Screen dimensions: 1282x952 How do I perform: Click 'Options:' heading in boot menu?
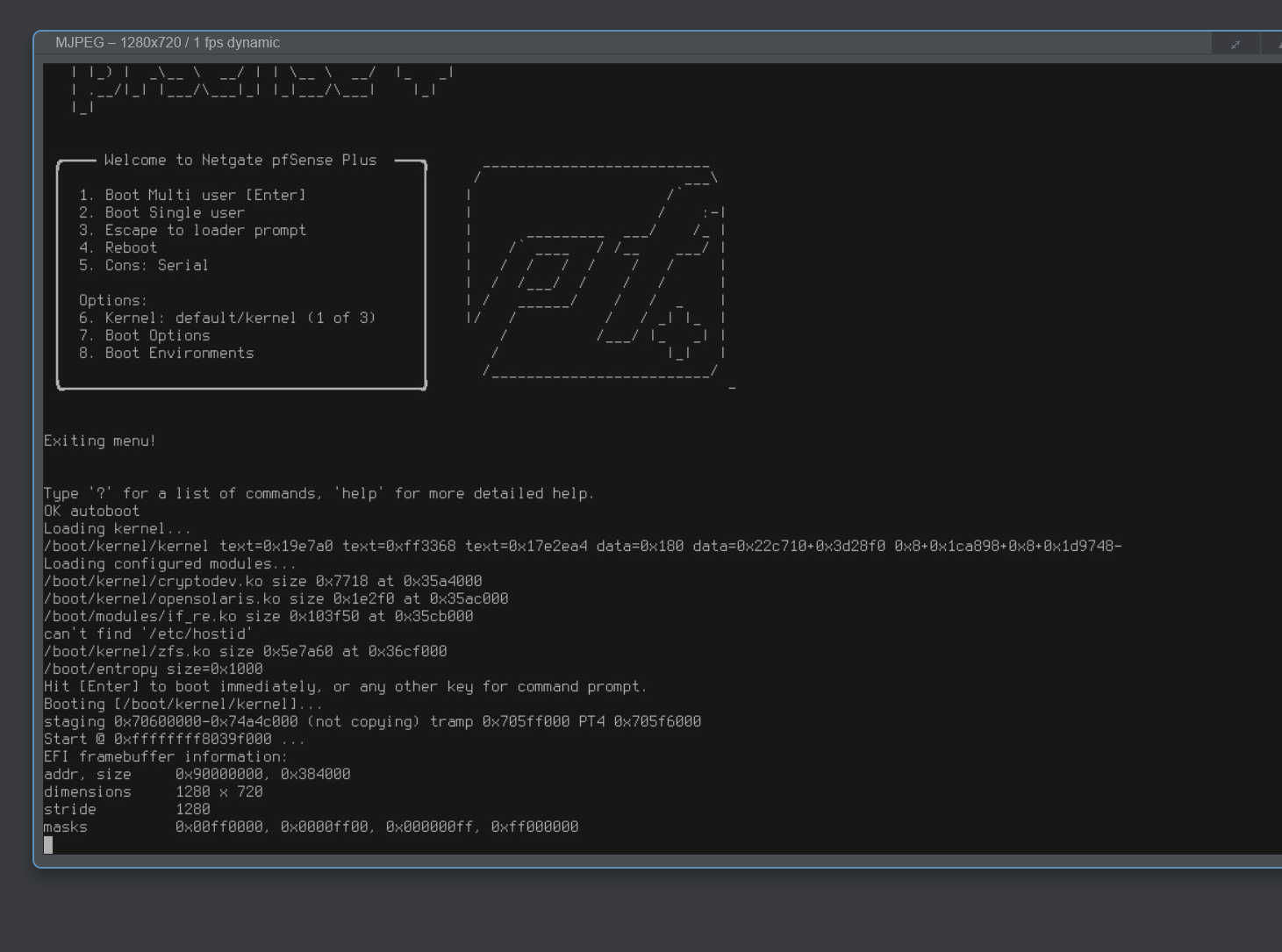point(113,300)
